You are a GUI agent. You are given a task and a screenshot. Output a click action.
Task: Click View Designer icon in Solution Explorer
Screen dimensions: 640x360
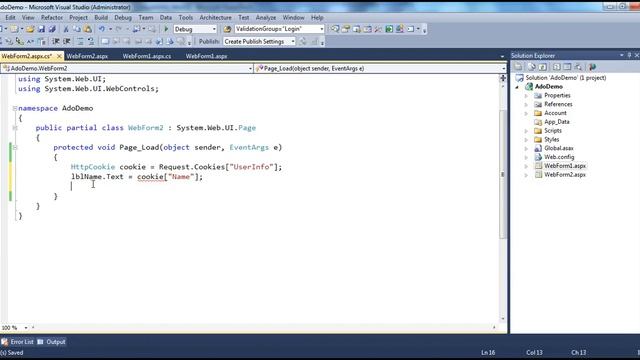[567, 67]
